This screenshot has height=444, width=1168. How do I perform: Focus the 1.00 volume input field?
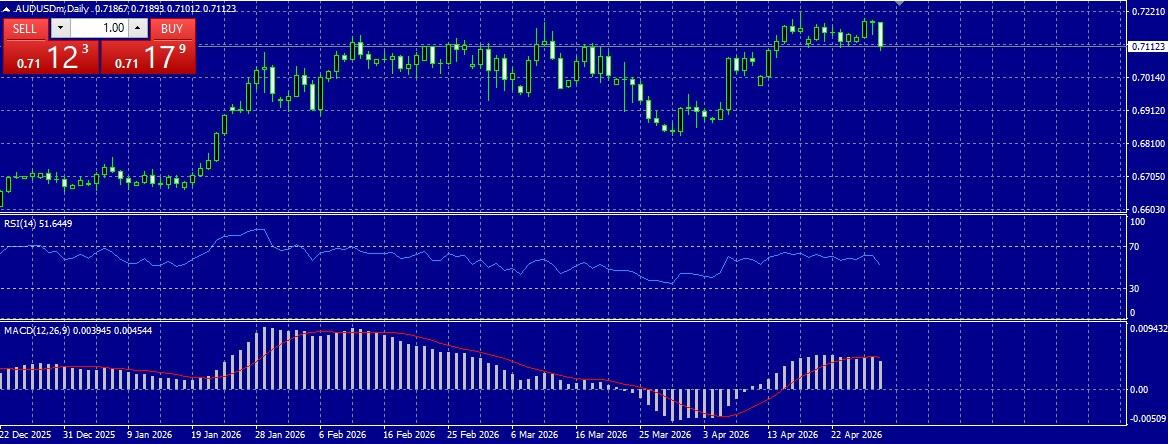pyautogui.click(x=99, y=28)
